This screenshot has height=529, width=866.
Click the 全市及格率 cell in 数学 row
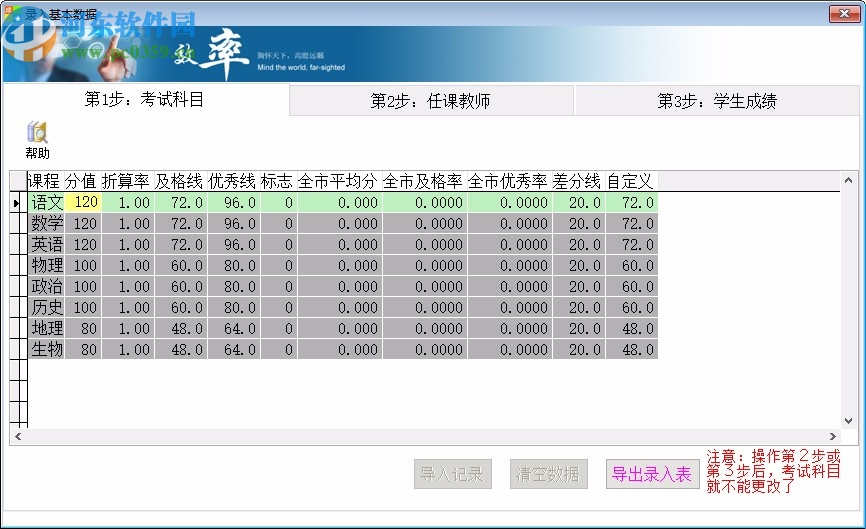[424, 223]
